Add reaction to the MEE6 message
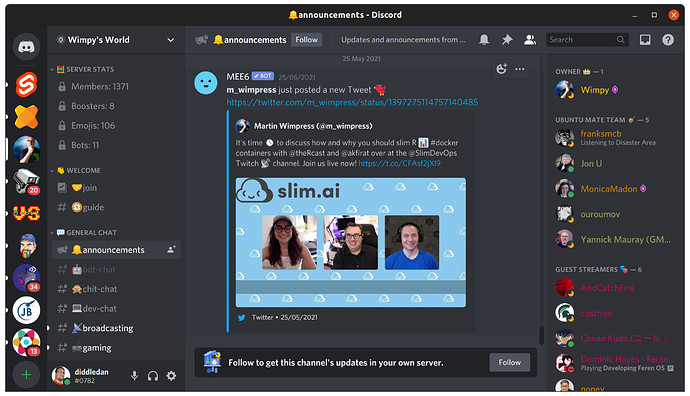 click(x=502, y=69)
